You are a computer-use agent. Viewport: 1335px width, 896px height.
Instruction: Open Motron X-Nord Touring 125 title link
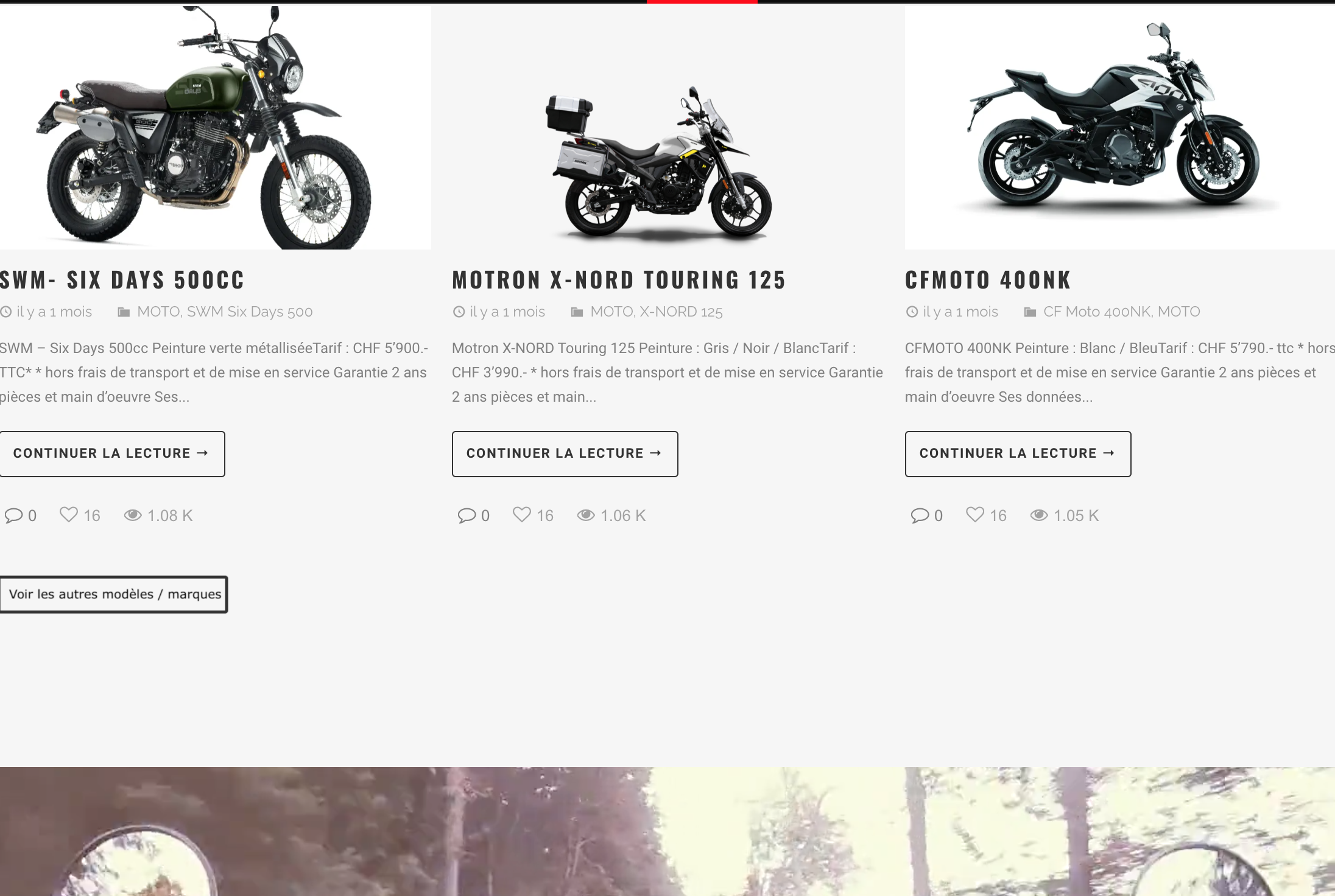click(x=619, y=280)
